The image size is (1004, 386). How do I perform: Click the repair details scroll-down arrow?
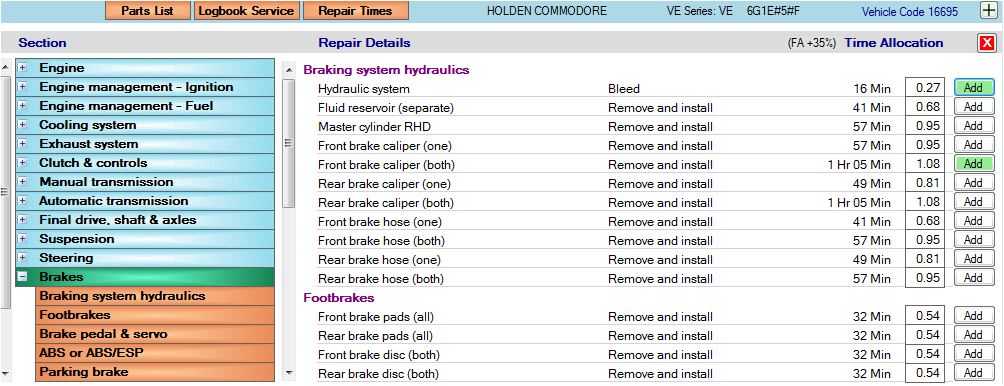tap(289, 373)
